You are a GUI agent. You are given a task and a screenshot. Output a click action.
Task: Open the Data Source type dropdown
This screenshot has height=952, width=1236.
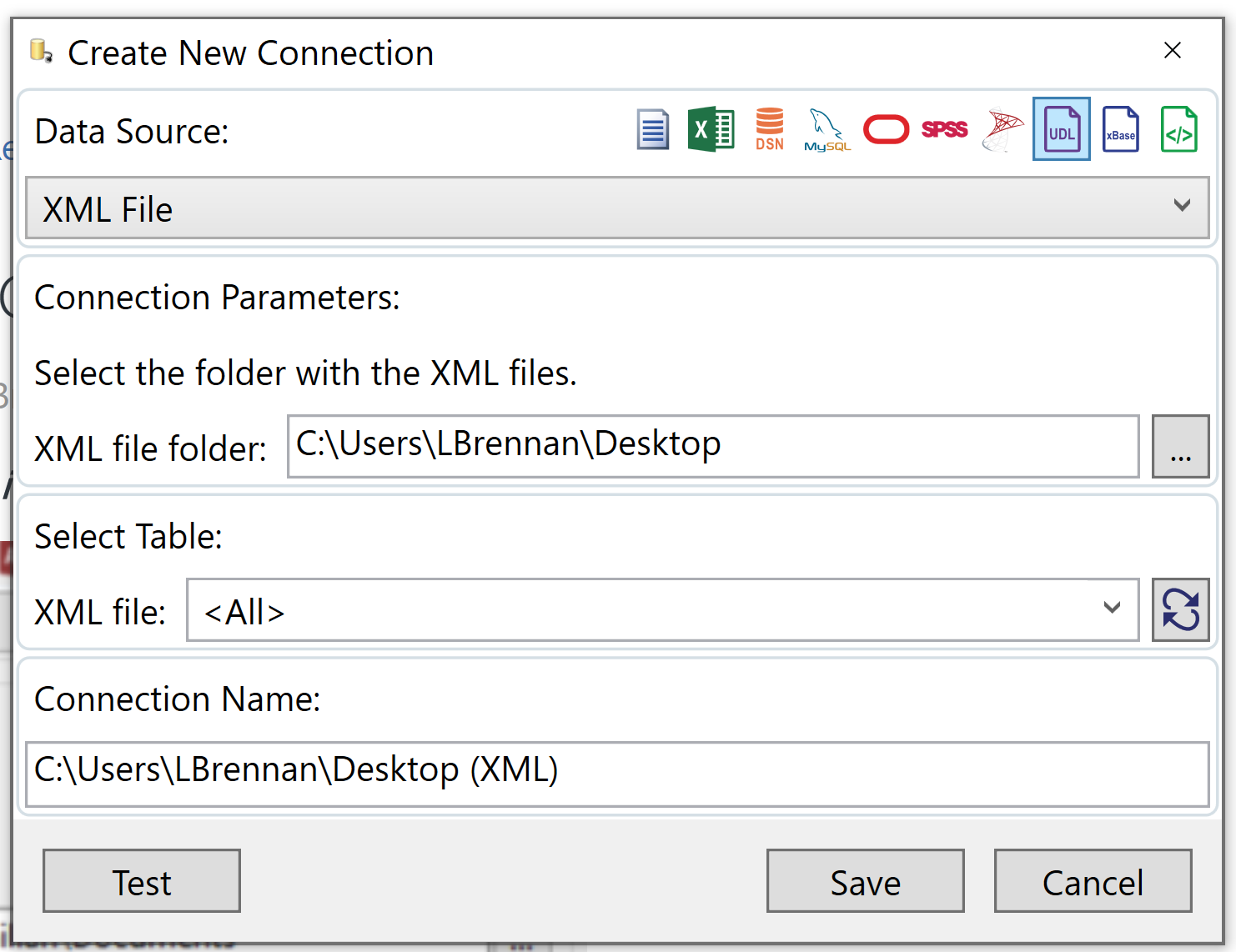(1182, 207)
